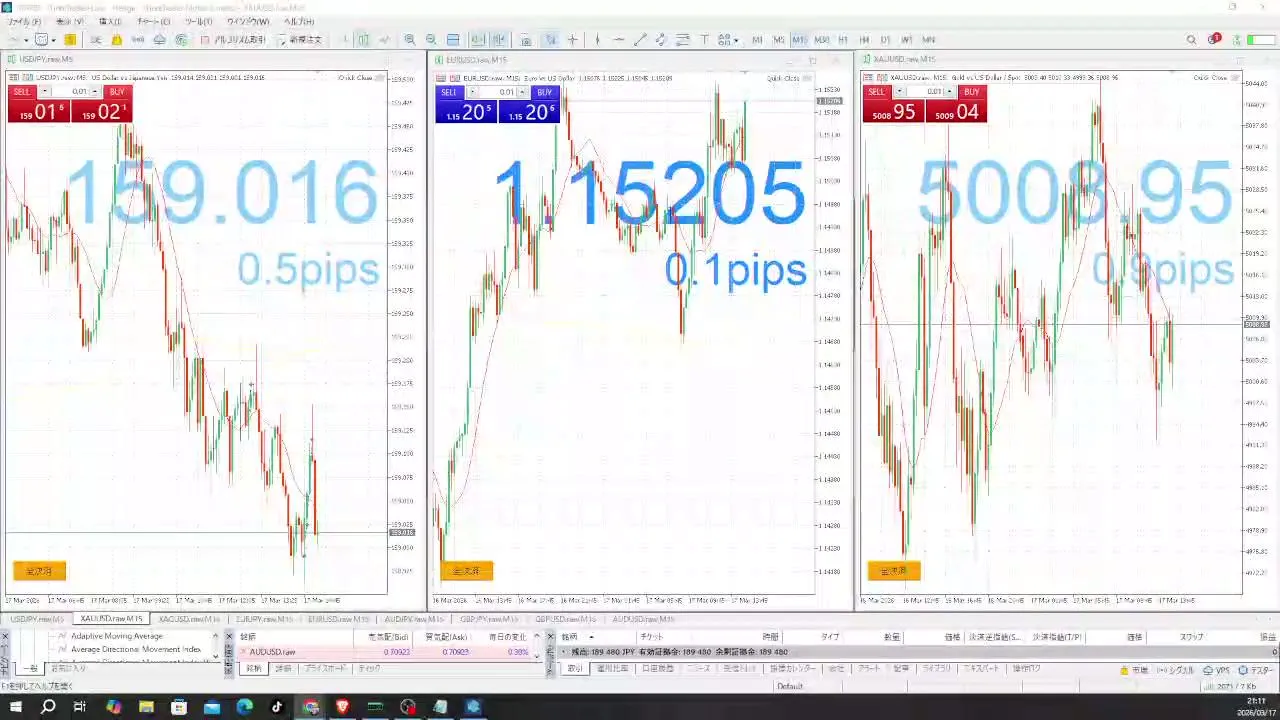This screenshot has width=1280, height=720.
Task: Open the ファイル(F) menu
Action: point(23,21)
